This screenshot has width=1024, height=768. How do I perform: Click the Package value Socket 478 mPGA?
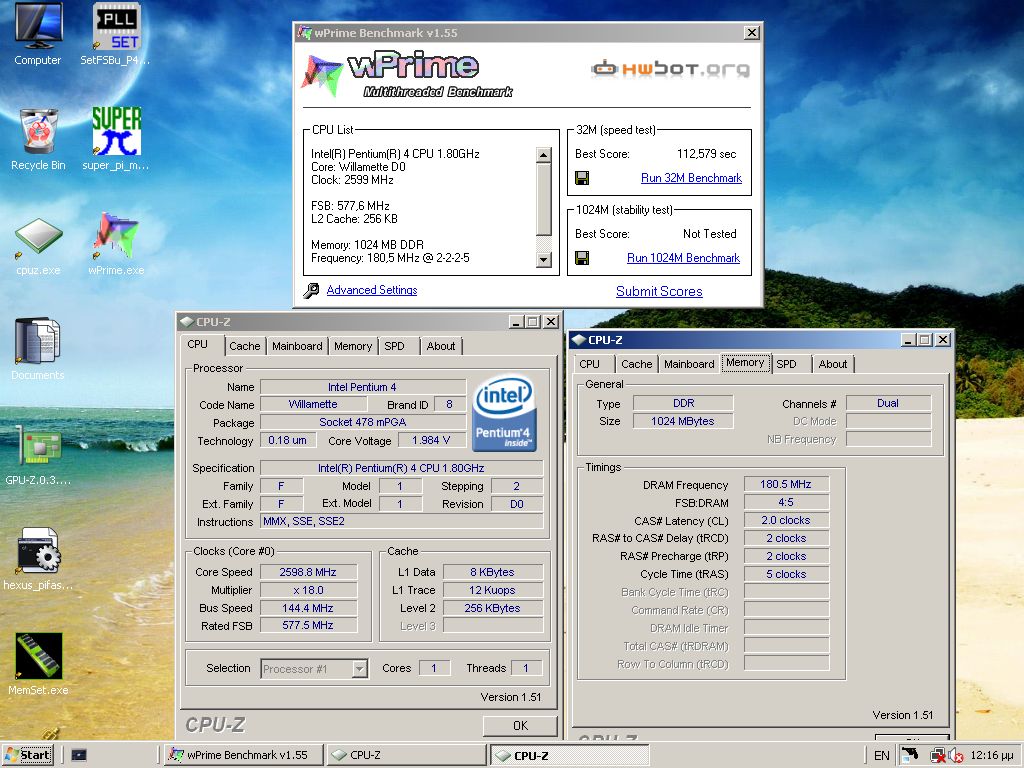click(x=363, y=423)
